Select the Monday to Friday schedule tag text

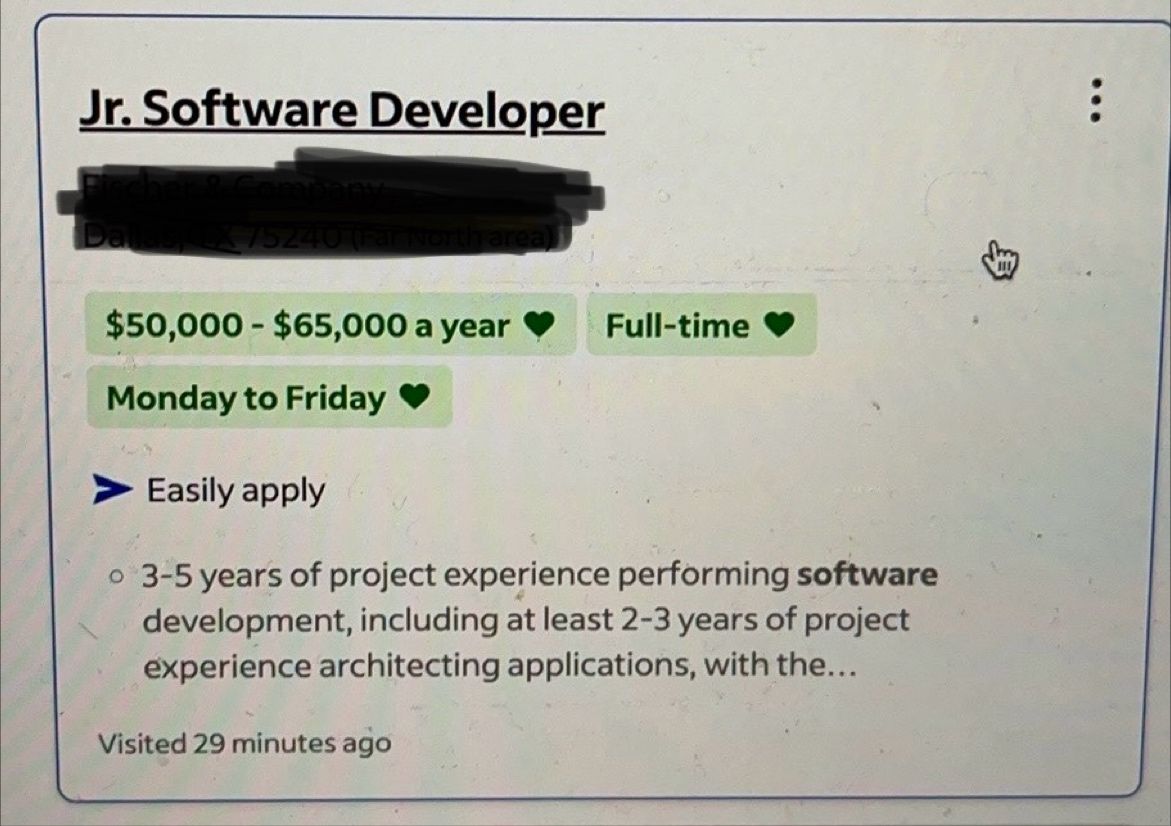click(246, 398)
